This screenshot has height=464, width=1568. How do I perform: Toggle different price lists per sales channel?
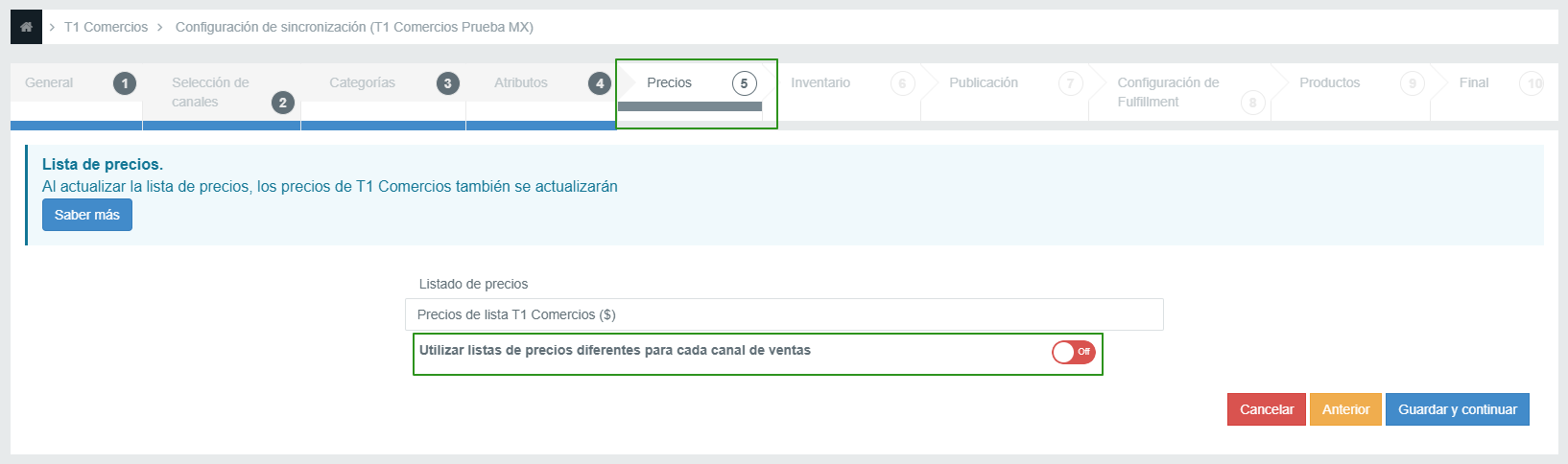click(1073, 352)
